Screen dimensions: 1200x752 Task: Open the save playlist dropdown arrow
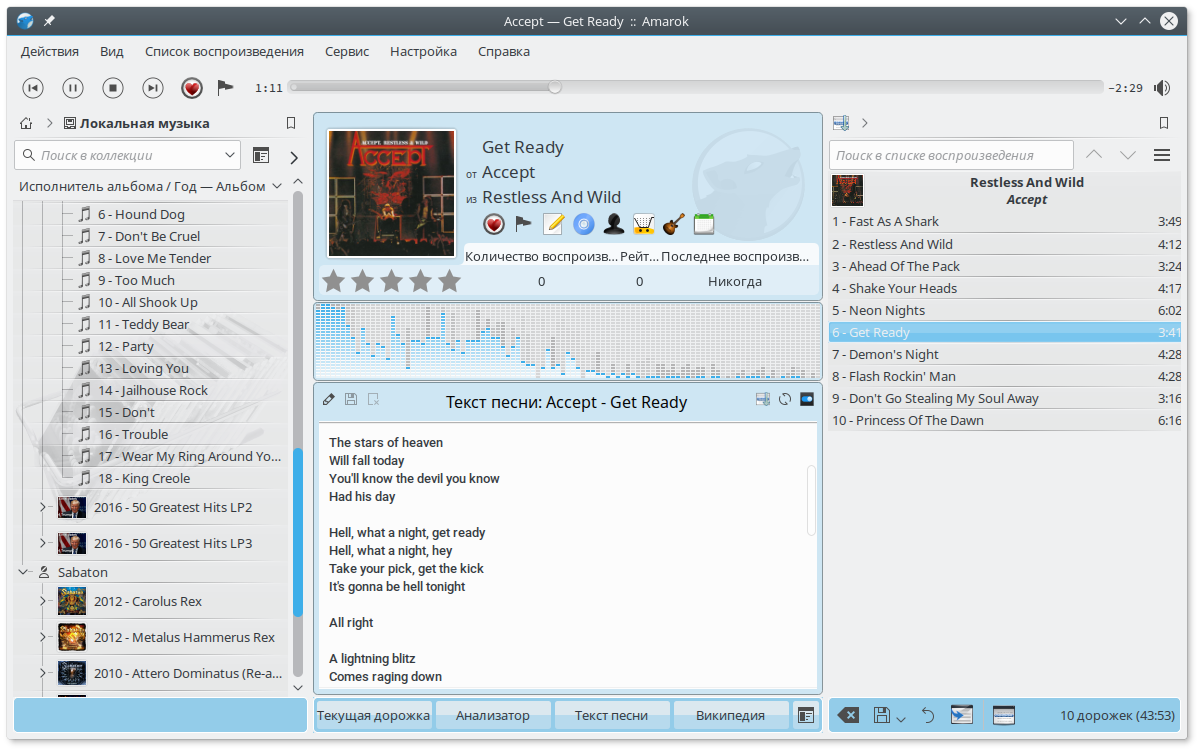point(900,718)
